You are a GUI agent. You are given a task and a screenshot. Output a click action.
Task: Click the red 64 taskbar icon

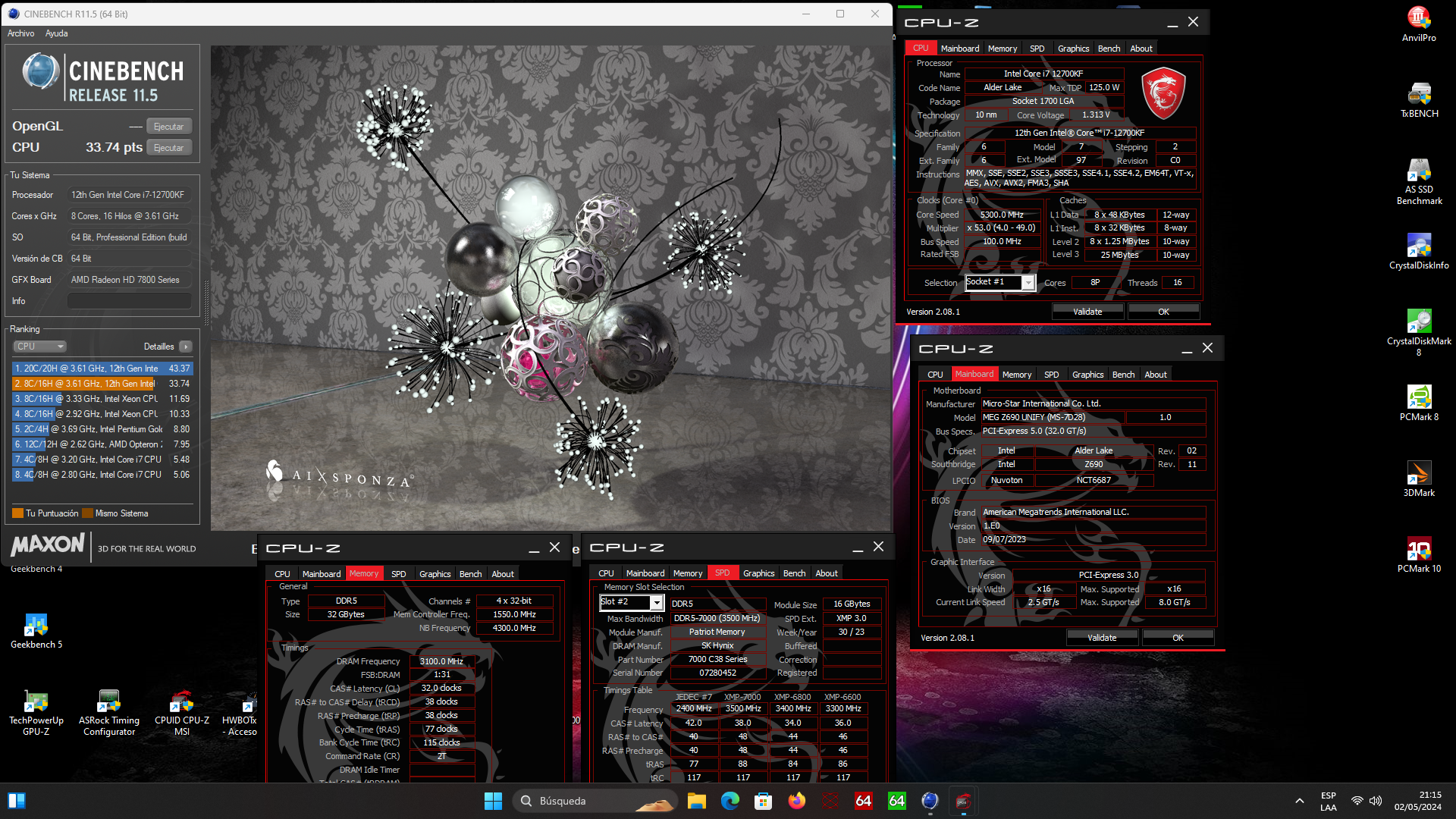(863, 801)
